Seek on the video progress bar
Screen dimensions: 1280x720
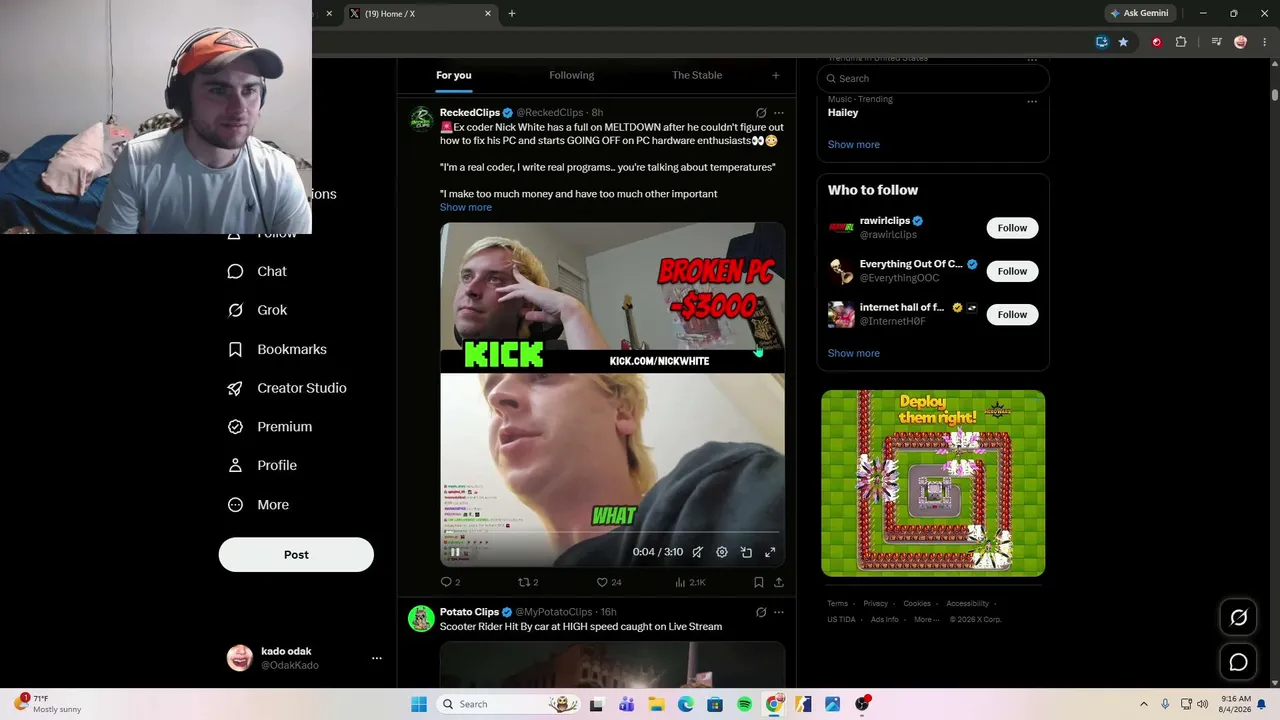[612, 534]
